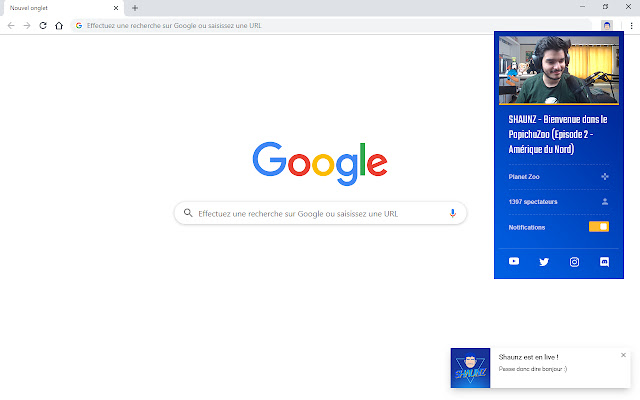Restore down the Chrome window
The width and height of the screenshot is (640, 400).
click(605, 7)
